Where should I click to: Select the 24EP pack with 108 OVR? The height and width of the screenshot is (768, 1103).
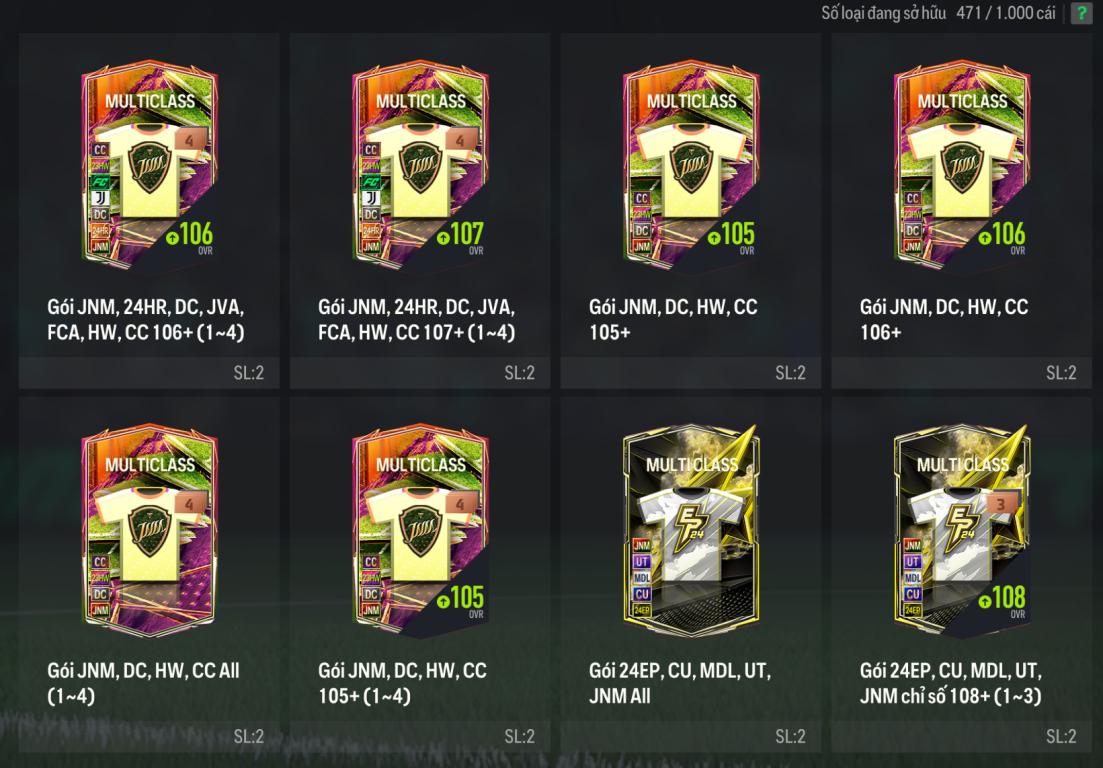[962, 575]
